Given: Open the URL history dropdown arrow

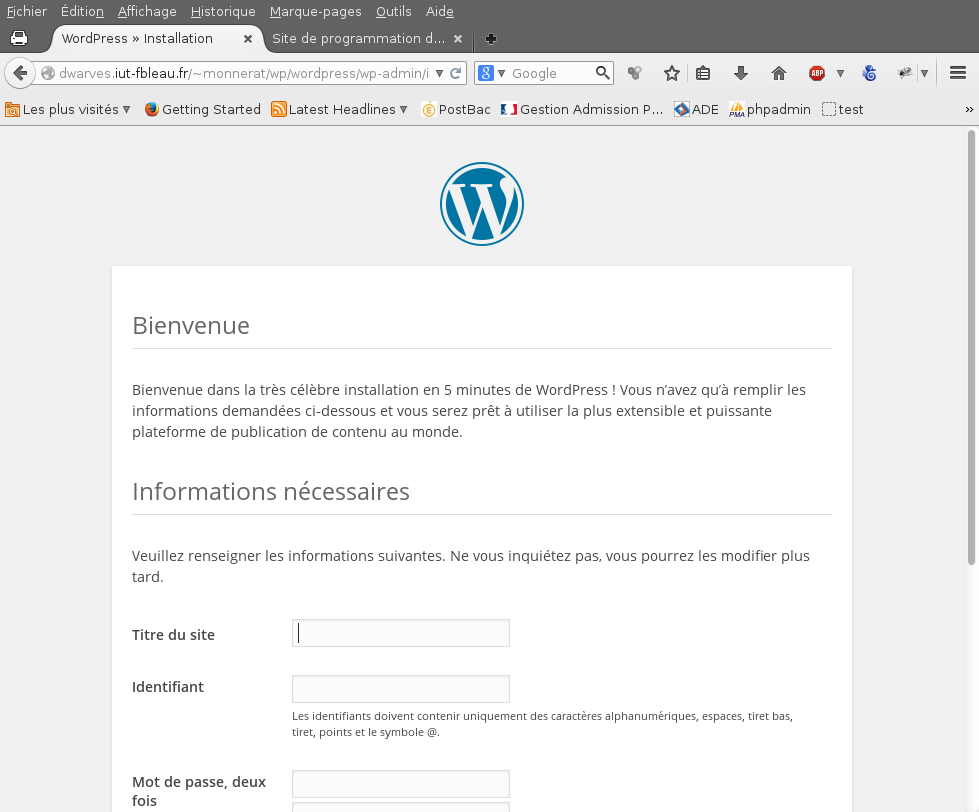Looking at the screenshot, I should [440, 73].
